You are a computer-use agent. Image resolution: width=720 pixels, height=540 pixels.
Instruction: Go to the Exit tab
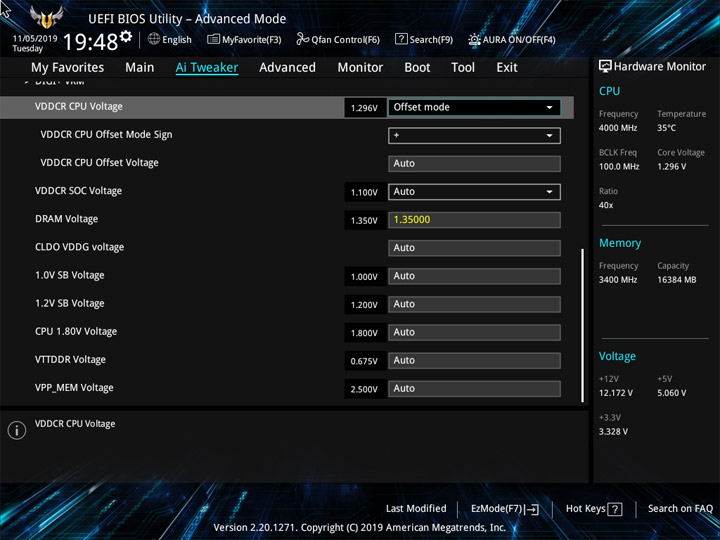click(x=507, y=68)
